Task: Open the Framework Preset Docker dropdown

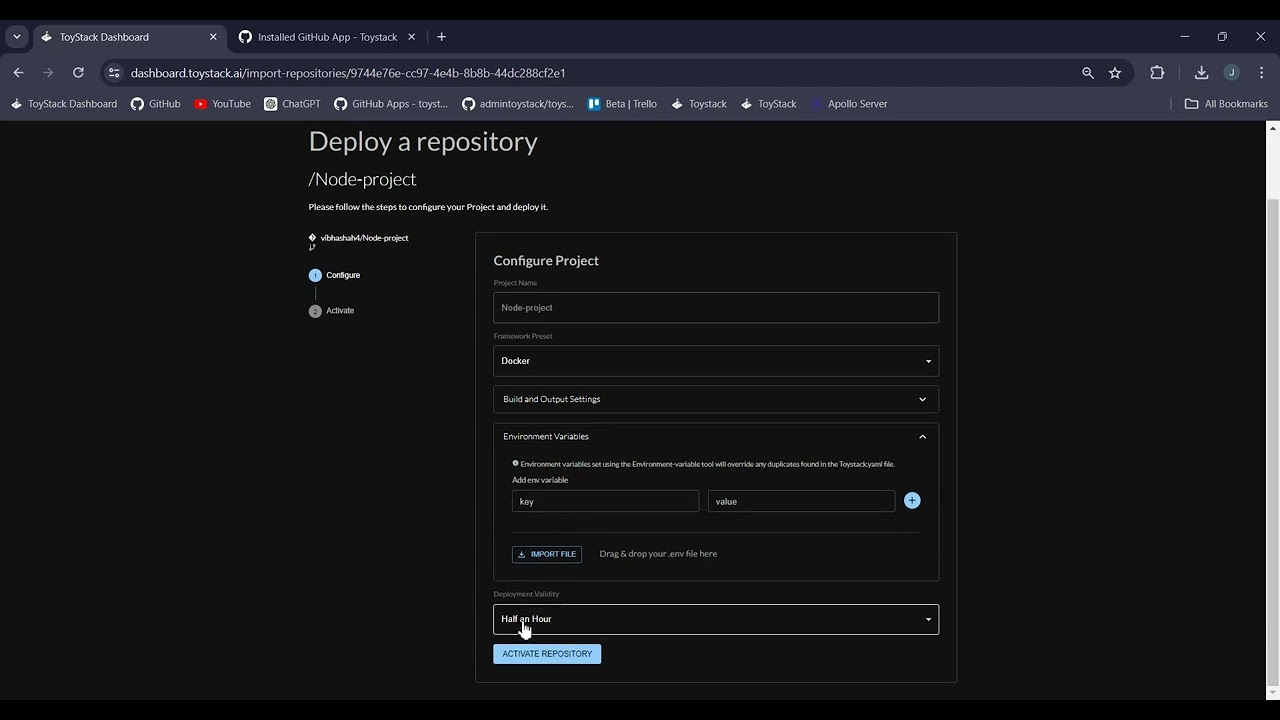Action: (716, 361)
